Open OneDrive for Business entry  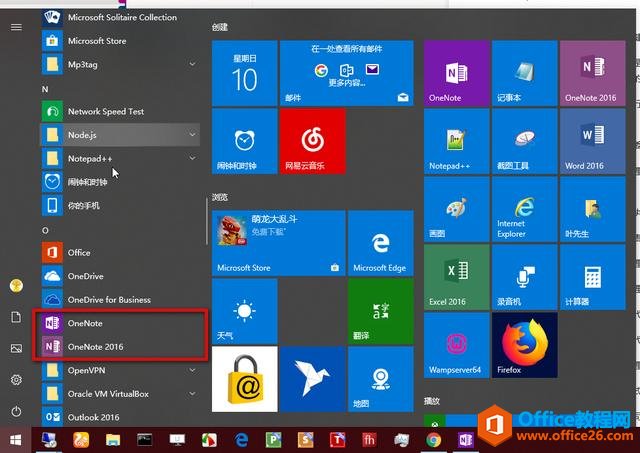click(x=121, y=300)
